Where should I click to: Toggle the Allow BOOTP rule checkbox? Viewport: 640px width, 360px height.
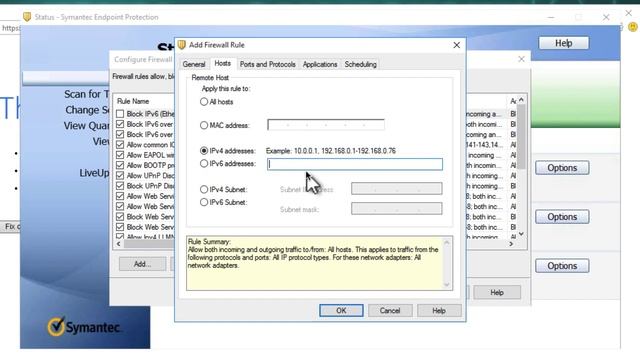pos(120,165)
